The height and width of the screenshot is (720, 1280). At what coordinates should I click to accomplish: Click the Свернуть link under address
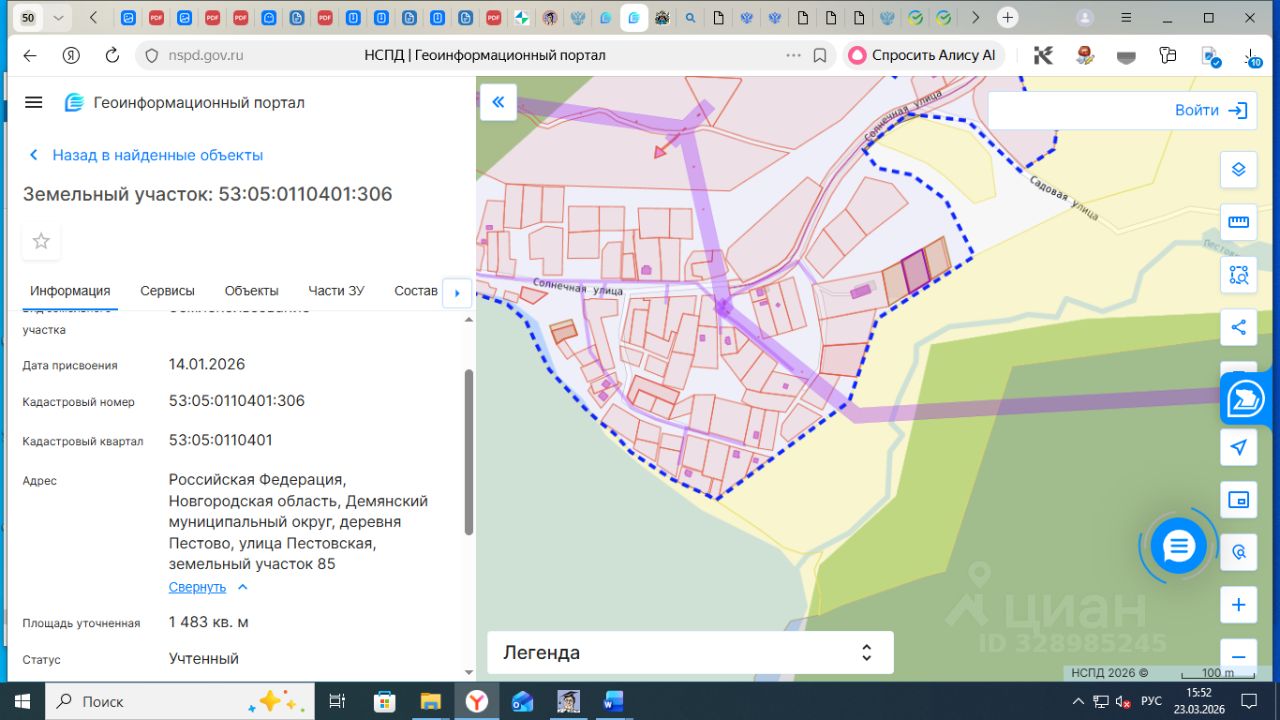(x=198, y=587)
